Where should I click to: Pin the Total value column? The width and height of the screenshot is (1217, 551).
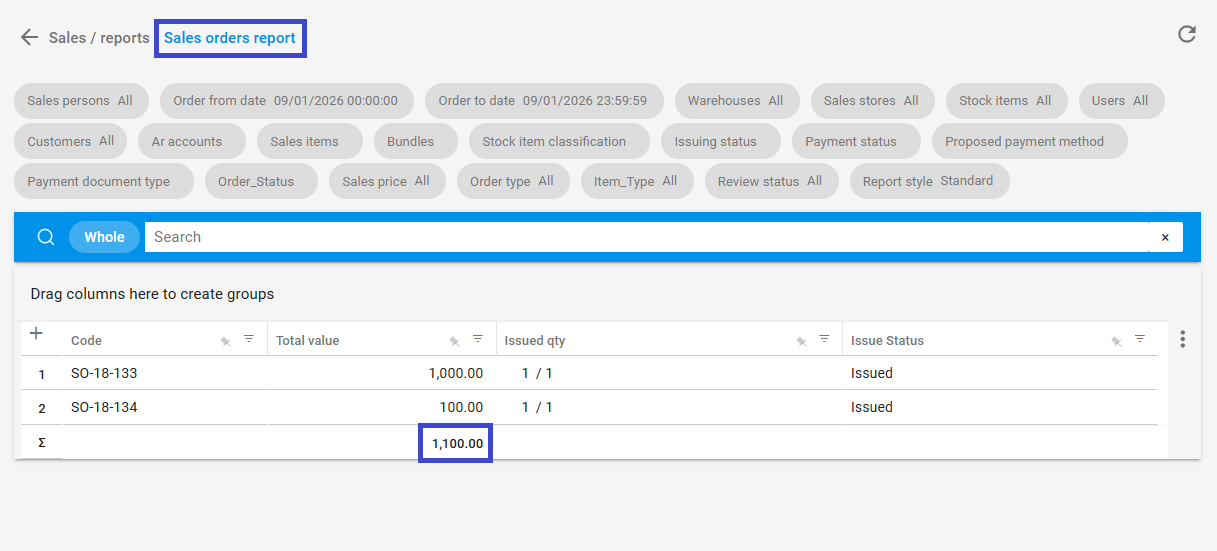tap(455, 341)
